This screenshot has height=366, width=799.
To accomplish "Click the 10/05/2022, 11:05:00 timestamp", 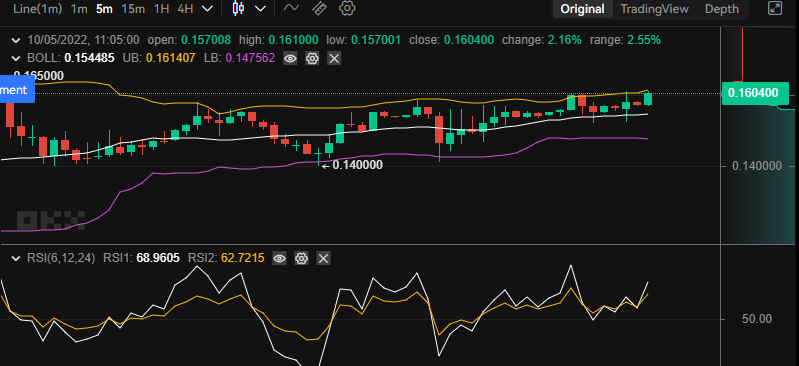I will [x=83, y=40].
